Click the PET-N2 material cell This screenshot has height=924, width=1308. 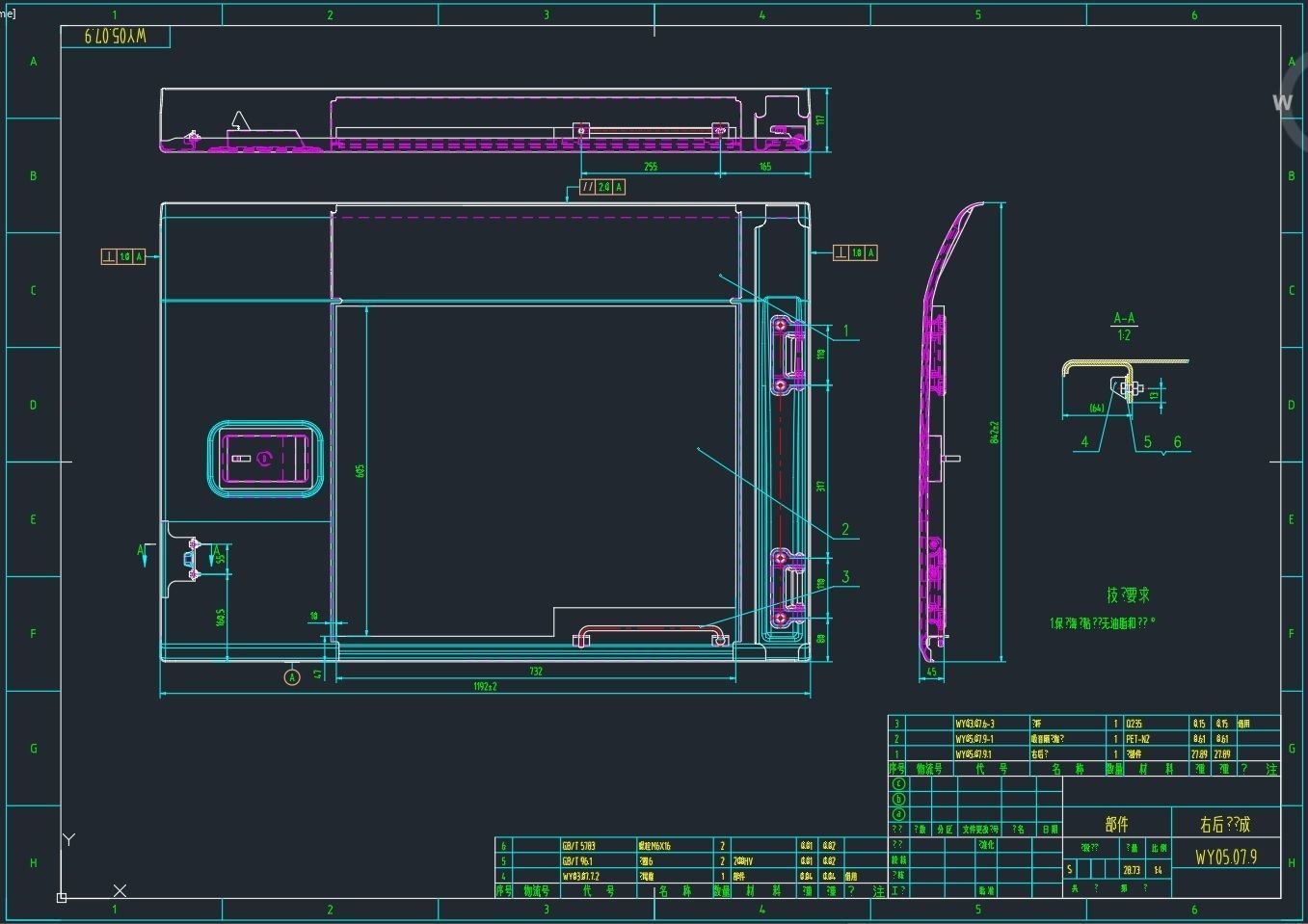click(x=1137, y=739)
